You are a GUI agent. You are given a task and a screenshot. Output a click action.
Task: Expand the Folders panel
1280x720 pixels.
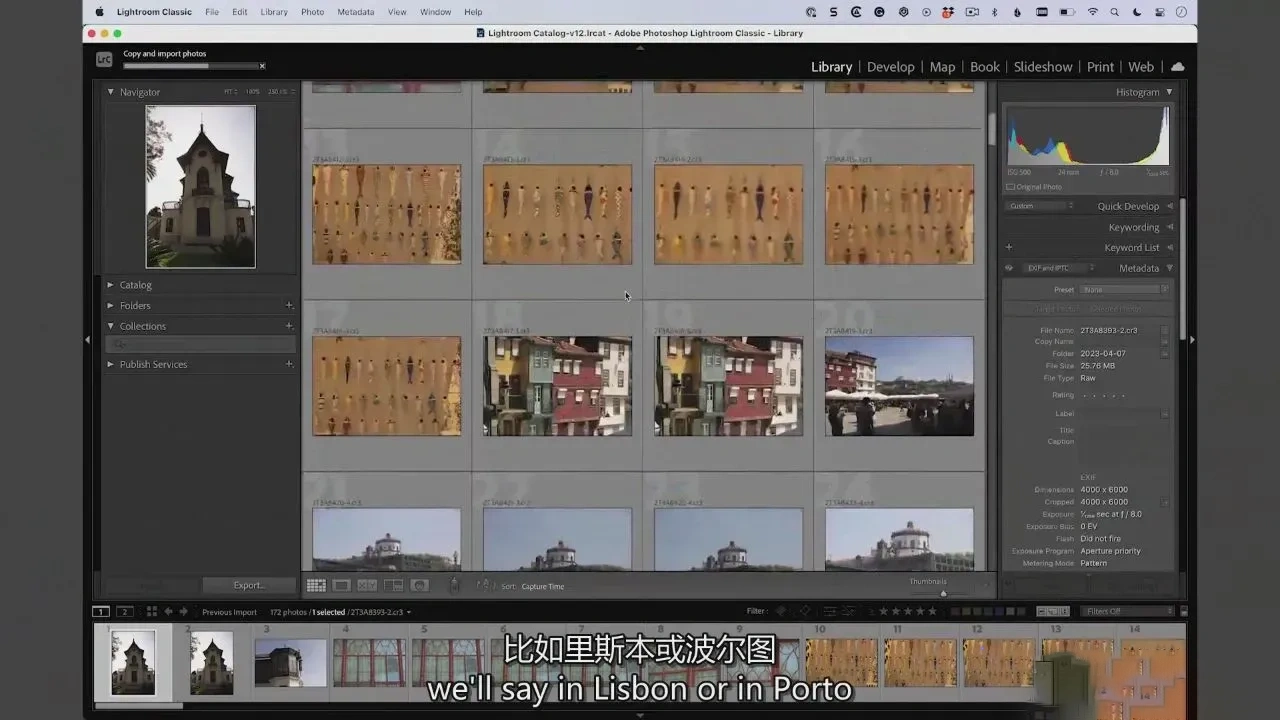pyautogui.click(x=111, y=306)
